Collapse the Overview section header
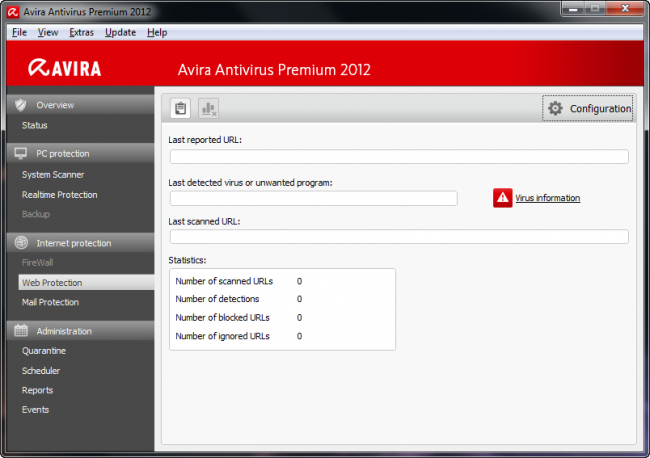This screenshot has width=650, height=458. 80,105
